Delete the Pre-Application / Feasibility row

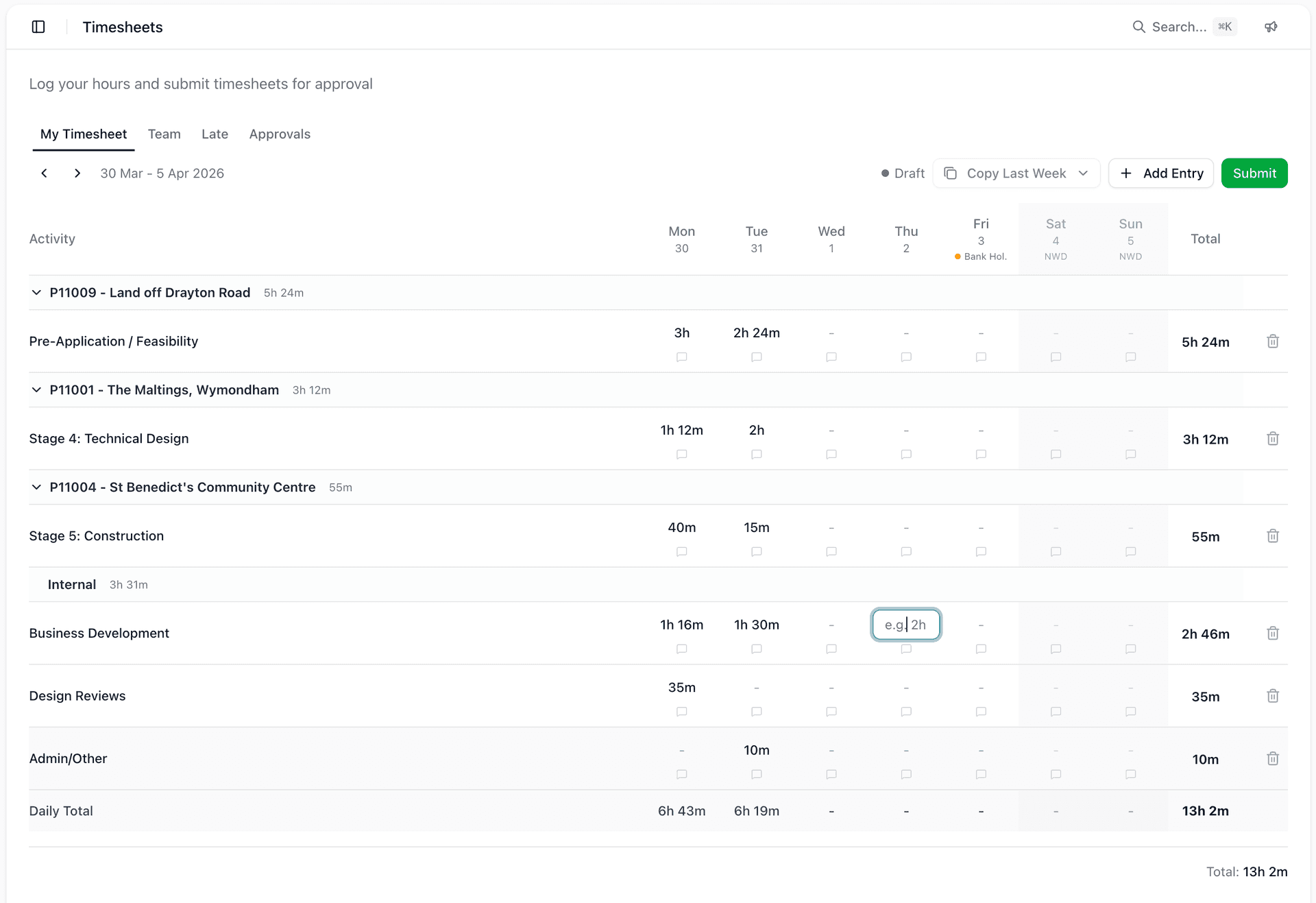coord(1272,341)
